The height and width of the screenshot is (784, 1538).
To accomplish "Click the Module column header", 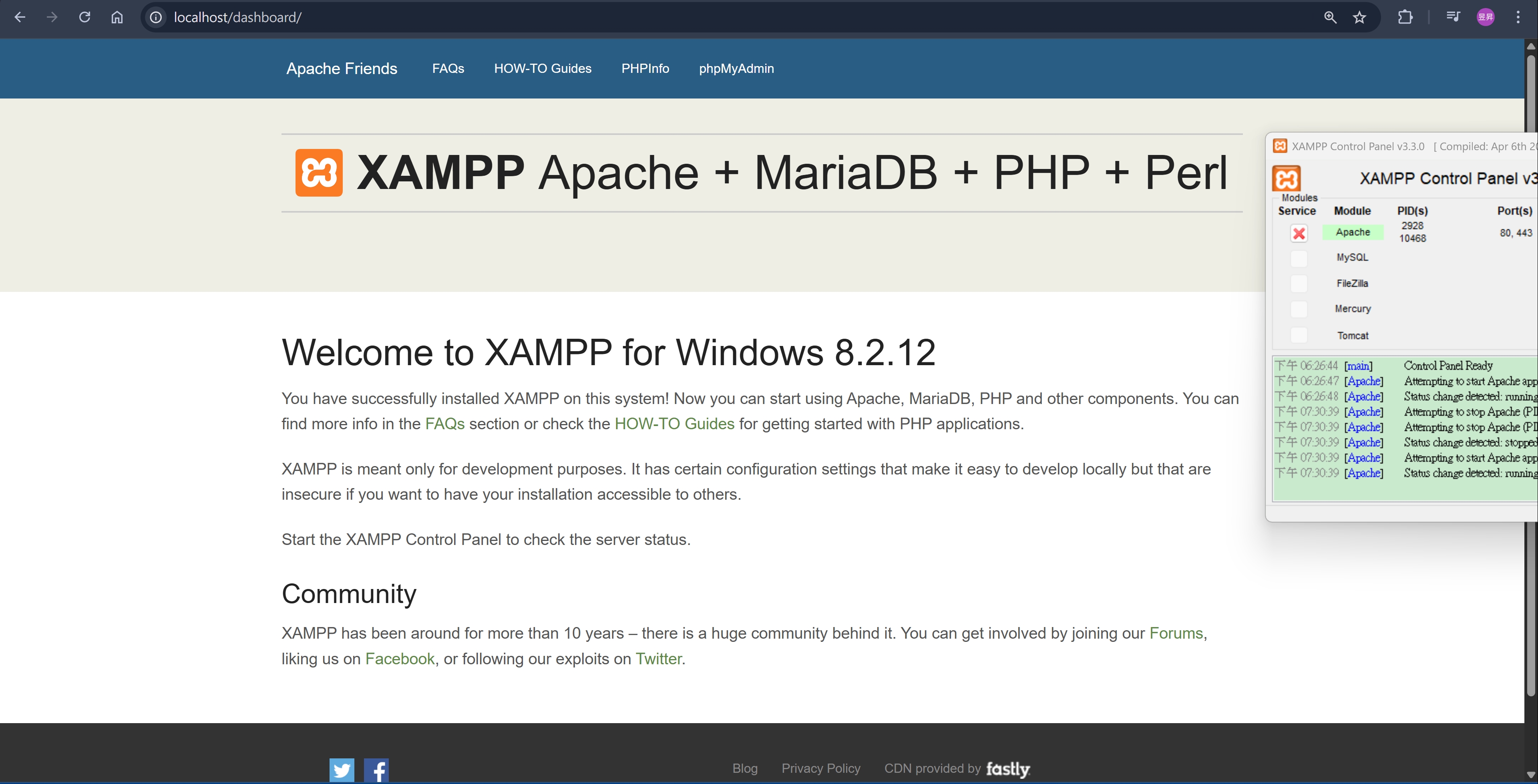I will coord(1352,211).
